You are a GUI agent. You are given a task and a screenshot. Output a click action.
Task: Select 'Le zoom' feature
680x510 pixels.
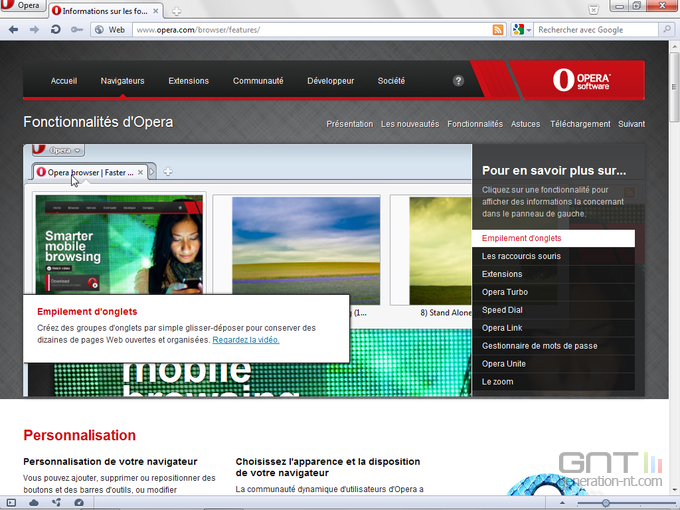pyautogui.click(x=553, y=382)
